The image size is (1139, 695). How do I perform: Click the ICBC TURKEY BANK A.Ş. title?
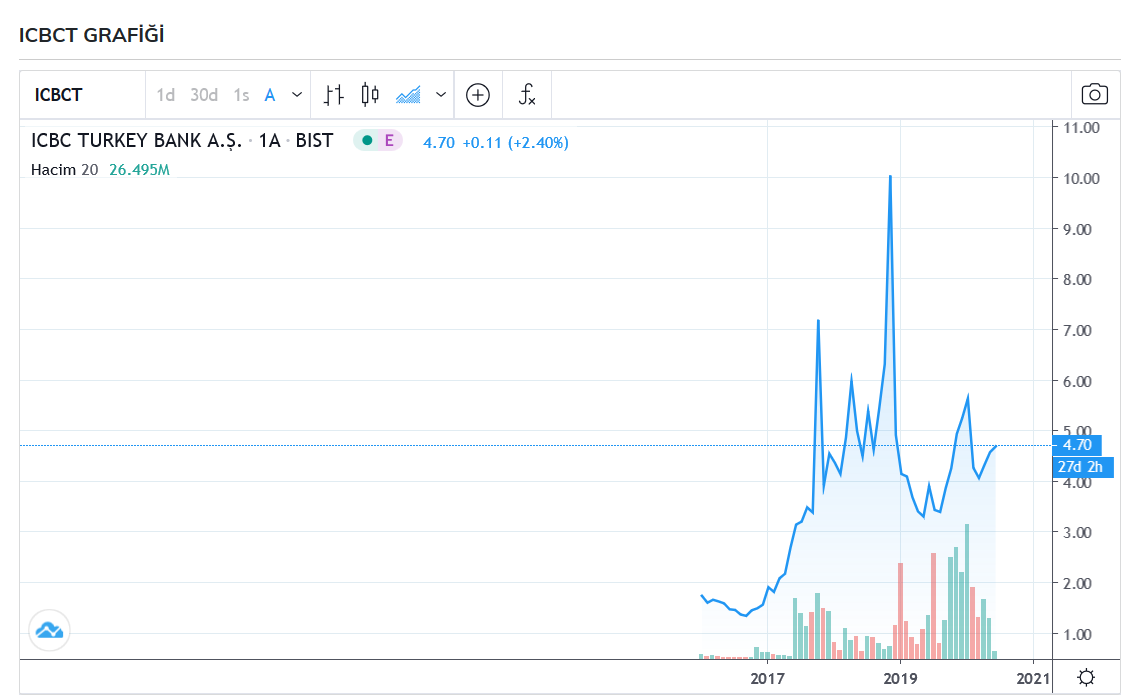coord(137,141)
